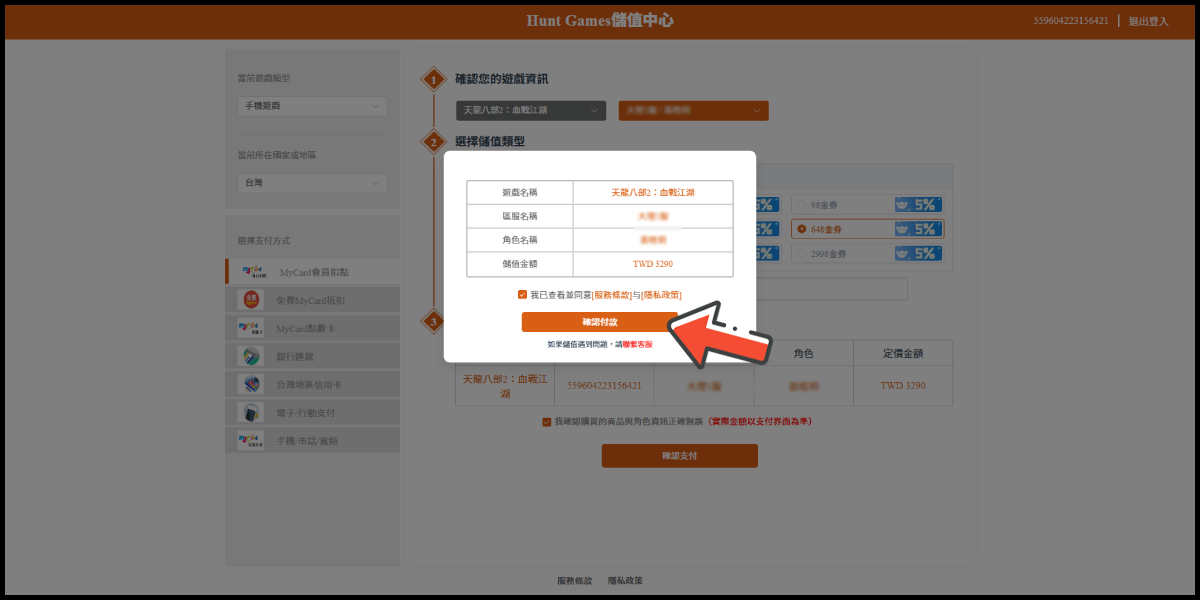Select the 免費MyCard抵扣 red icon
Viewport: 1200px width, 600px height.
point(251,300)
